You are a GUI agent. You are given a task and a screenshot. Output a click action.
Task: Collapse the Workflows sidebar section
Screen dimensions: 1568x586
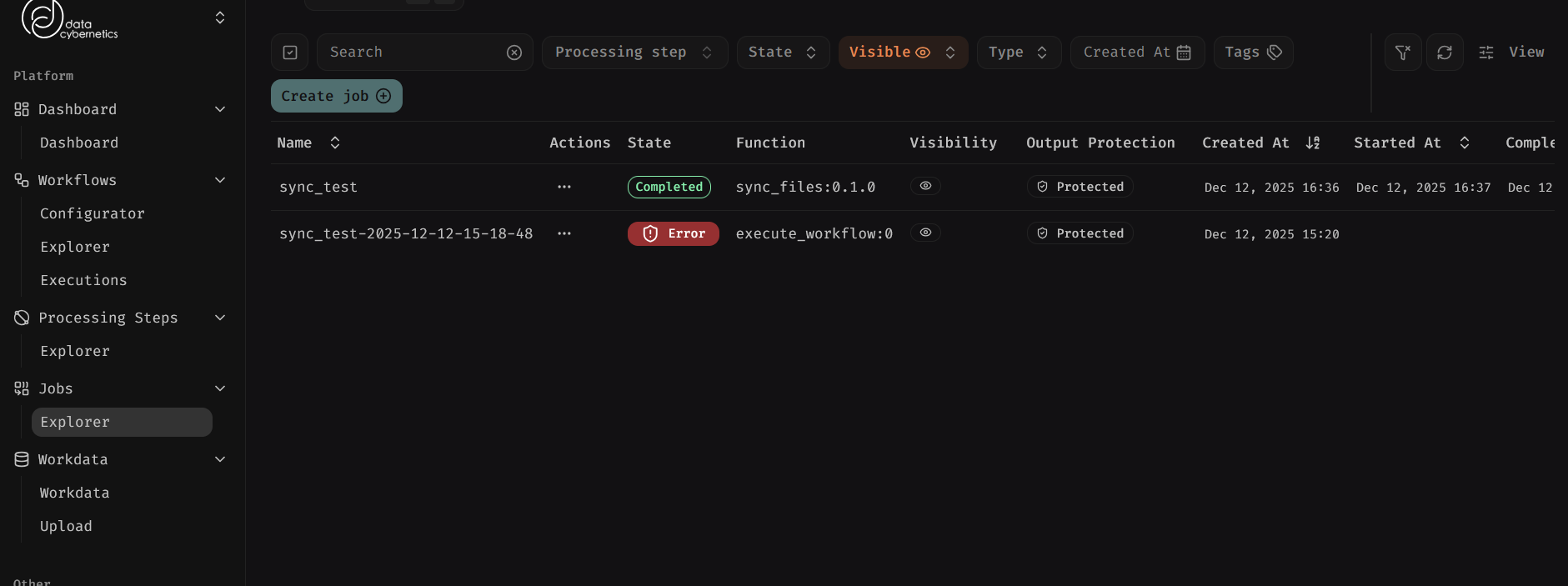pos(220,180)
